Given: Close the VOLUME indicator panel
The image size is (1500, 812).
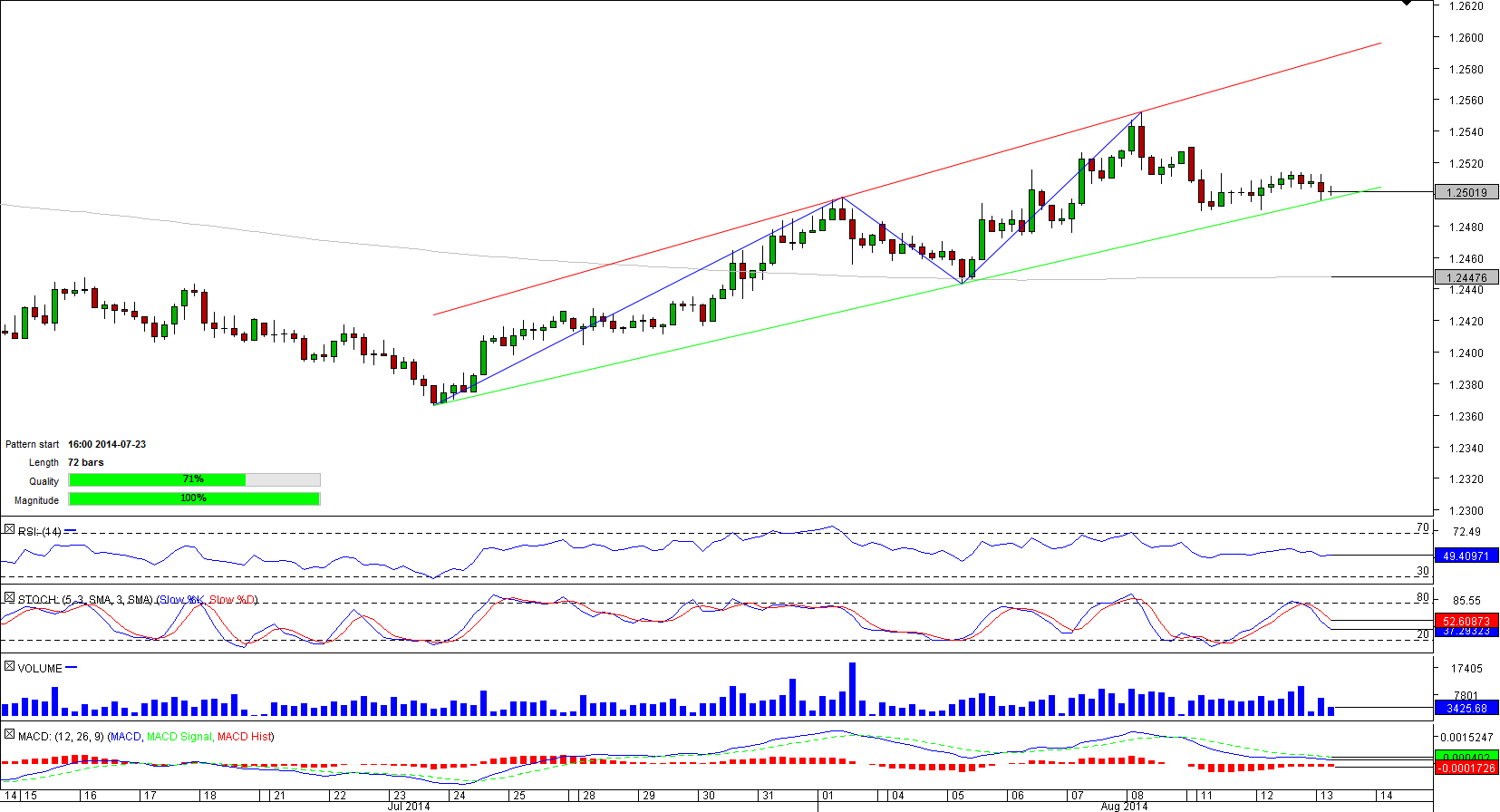Looking at the screenshot, I should point(9,667).
